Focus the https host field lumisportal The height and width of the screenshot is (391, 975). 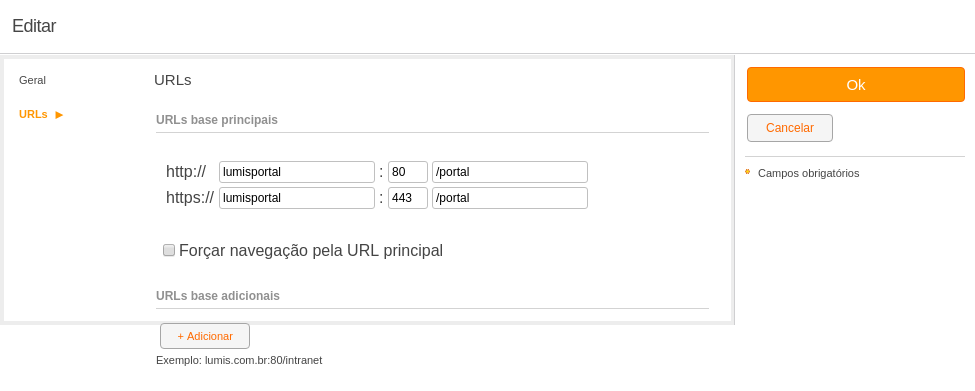[x=297, y=198]
